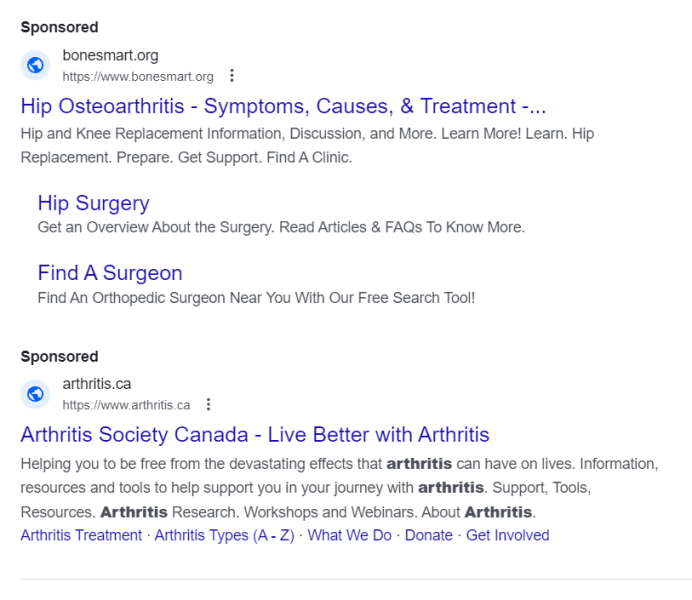Viewport: 692px width, 600px height.
Task: Click the first Sponsored label
Action: pos(59,27)
